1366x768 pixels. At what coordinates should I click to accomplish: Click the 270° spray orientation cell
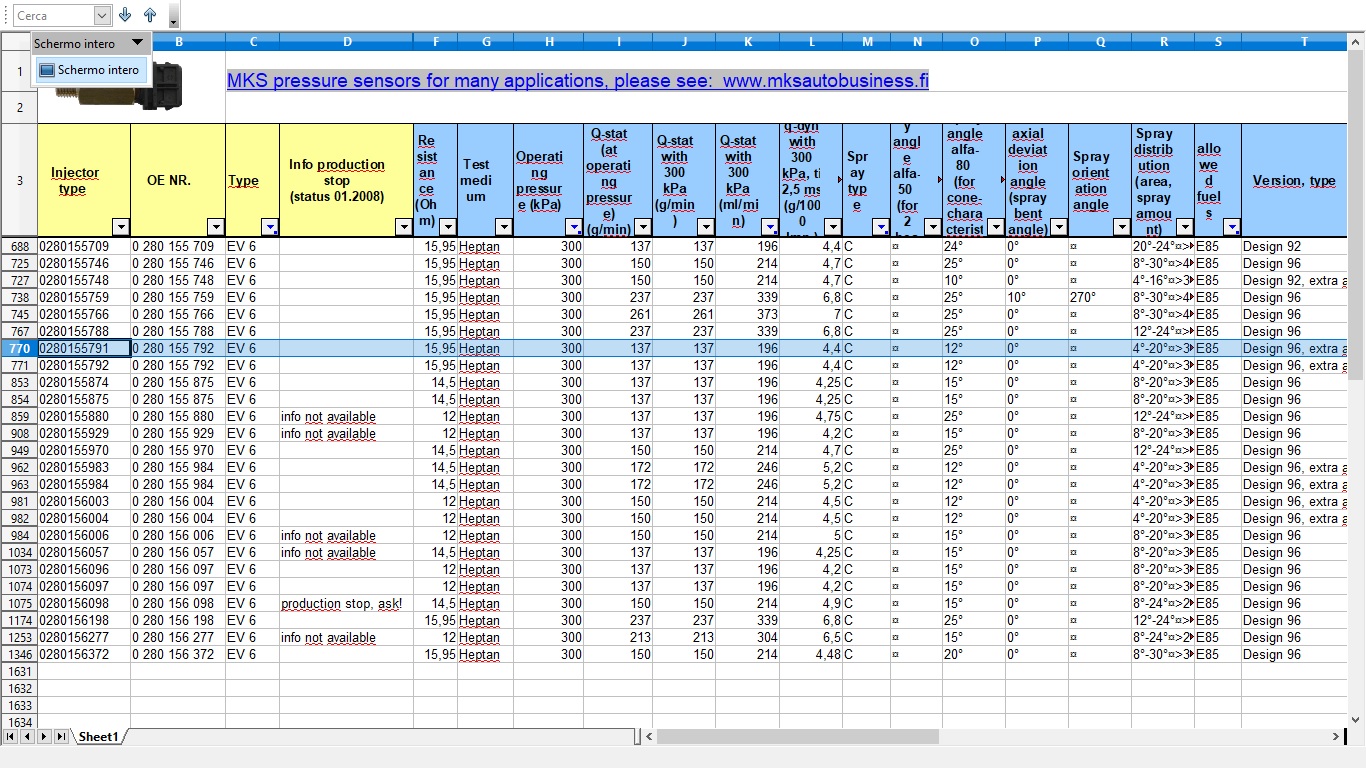click(1100, 297)
